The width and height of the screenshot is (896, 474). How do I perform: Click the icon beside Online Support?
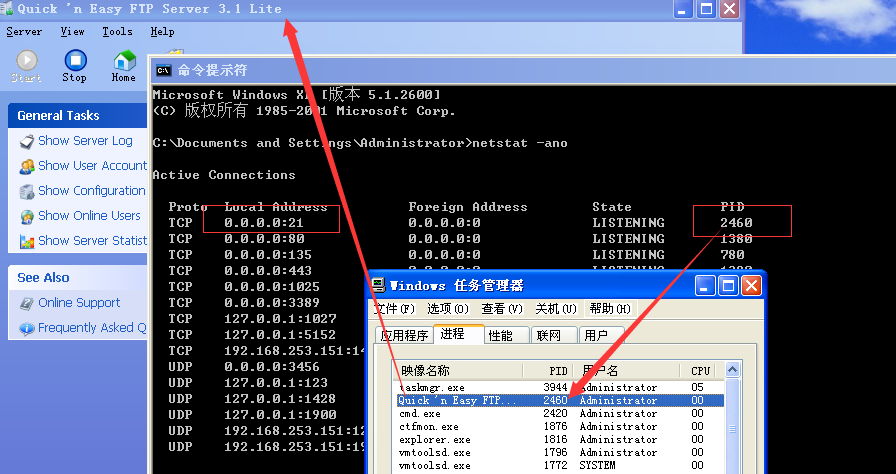pos(27,303)
